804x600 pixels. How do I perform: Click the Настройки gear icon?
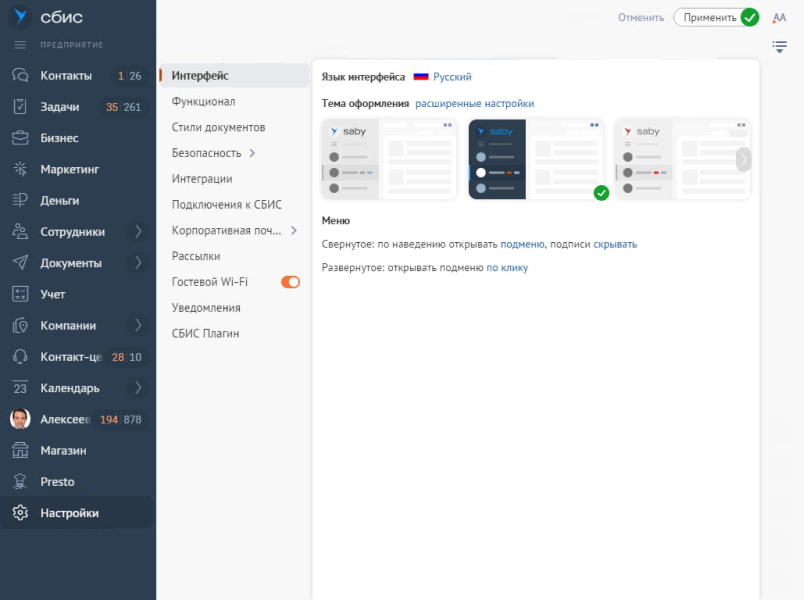20,513
